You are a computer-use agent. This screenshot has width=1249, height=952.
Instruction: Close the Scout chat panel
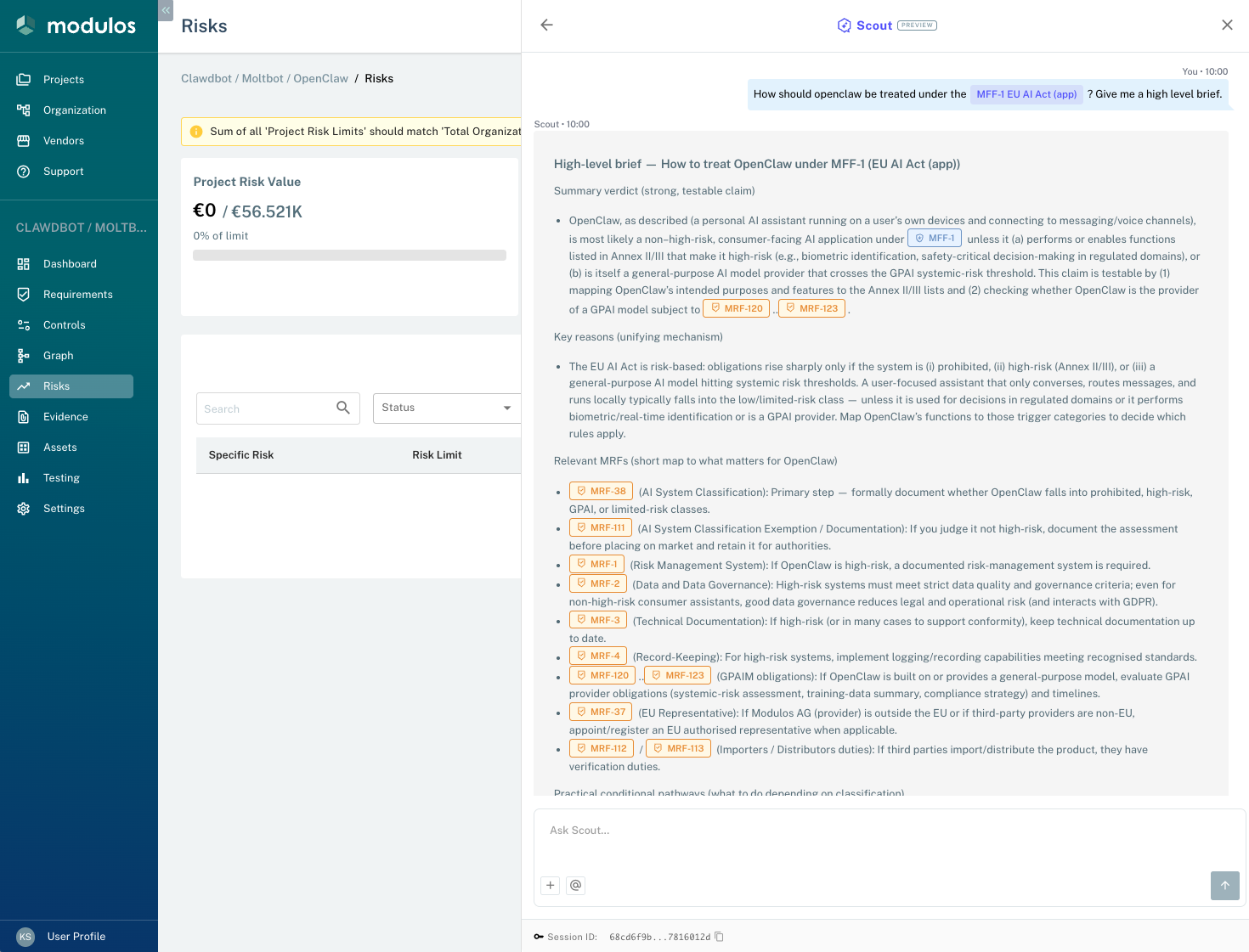[1226, 25]
